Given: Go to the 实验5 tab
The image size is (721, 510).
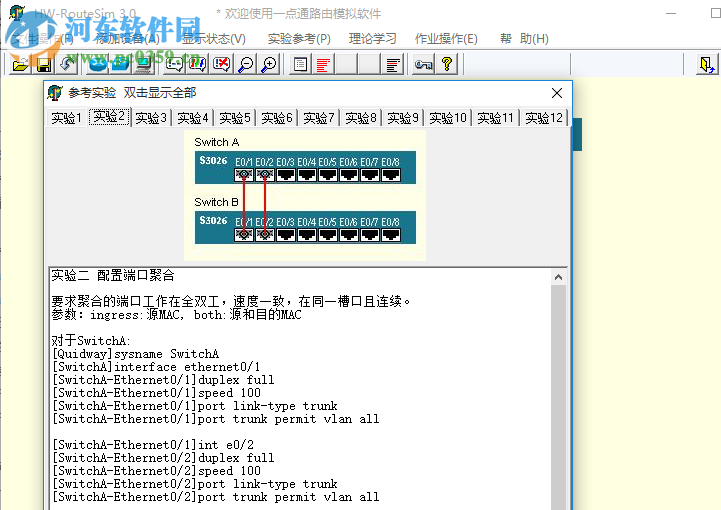Looking at the screenshot, I should coord(235,118).
